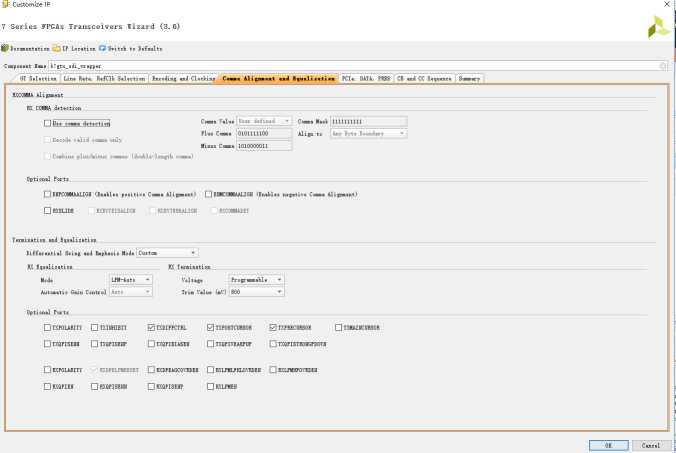Switch to the GT Selection tab
This screenshot has width=676, height=453.
[x=38, y=79]
